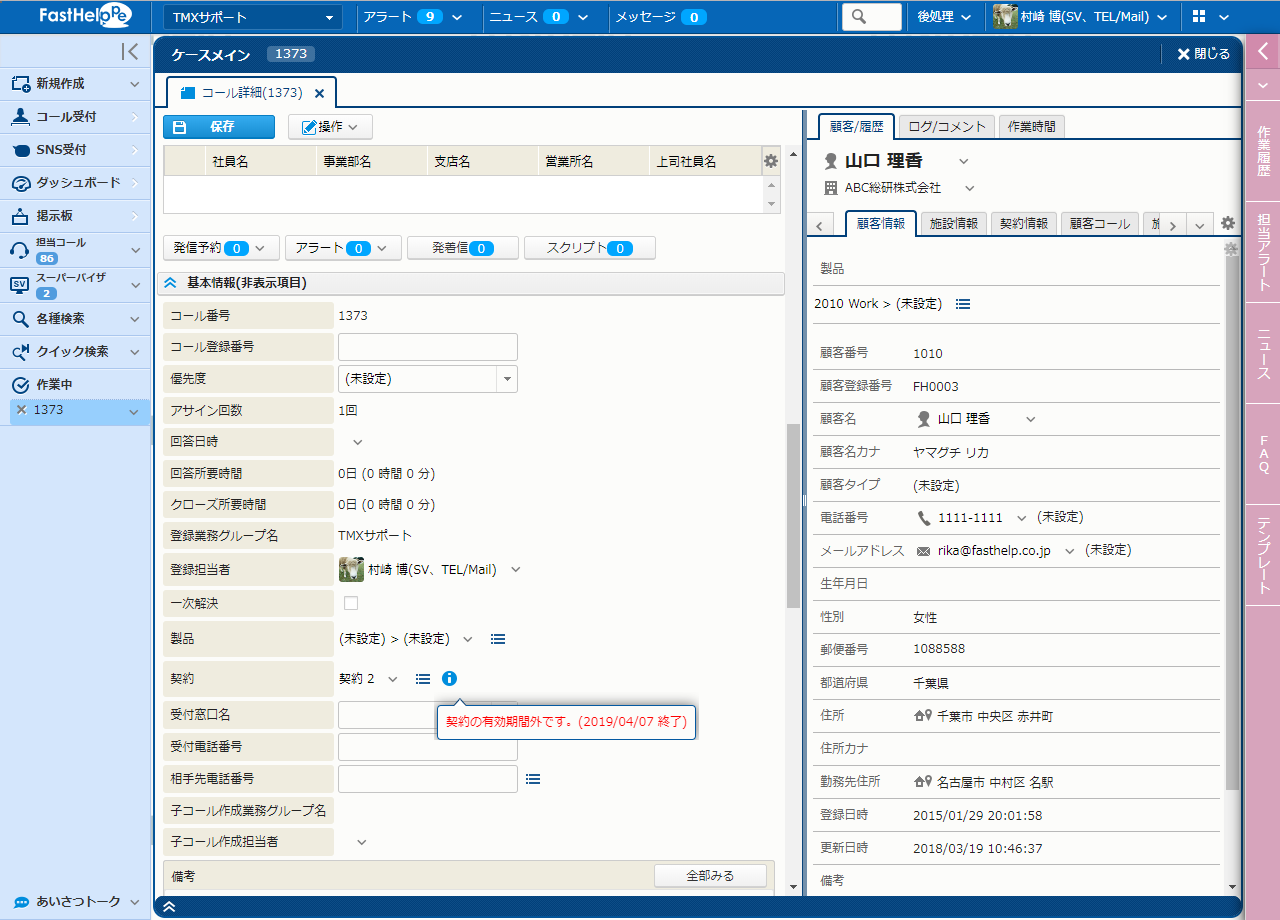Image resolution: width=1280 pixels, height=920 pixels.
Task: Open the gear settings icon in employee table header
Action: click(770, 161)
